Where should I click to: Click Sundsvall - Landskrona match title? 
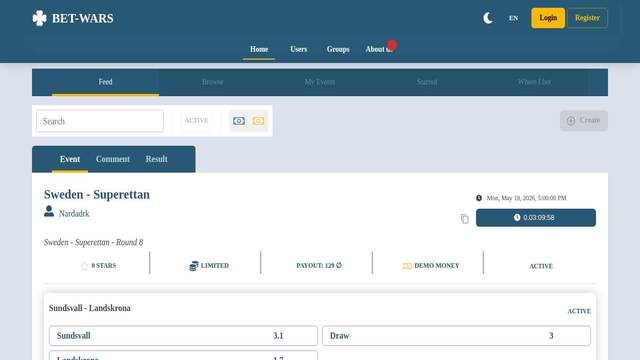(x=90, y=308)
